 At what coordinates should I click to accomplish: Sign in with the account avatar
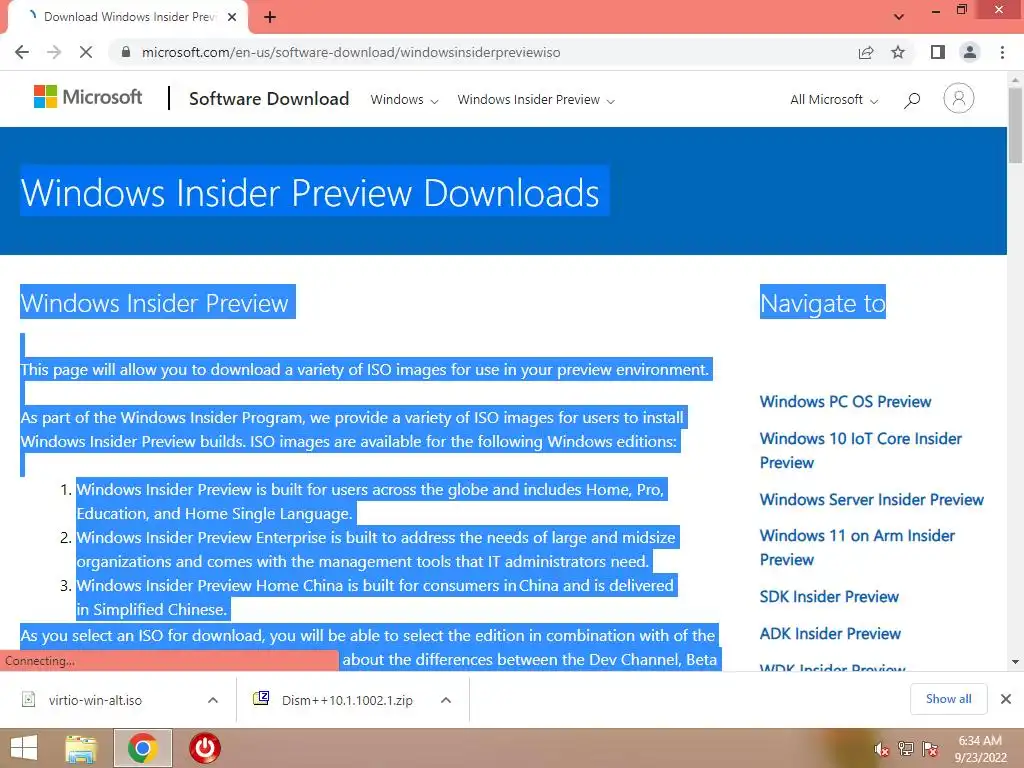[x=959, y=99]
